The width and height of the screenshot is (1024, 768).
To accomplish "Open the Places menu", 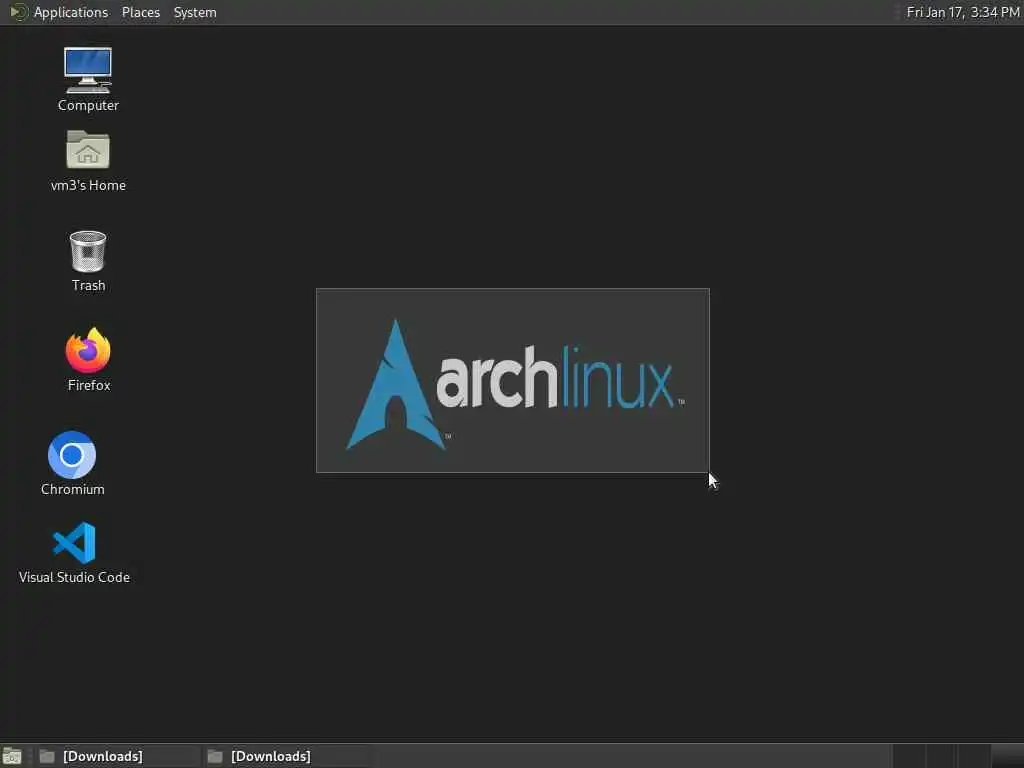I will [140, 12].
